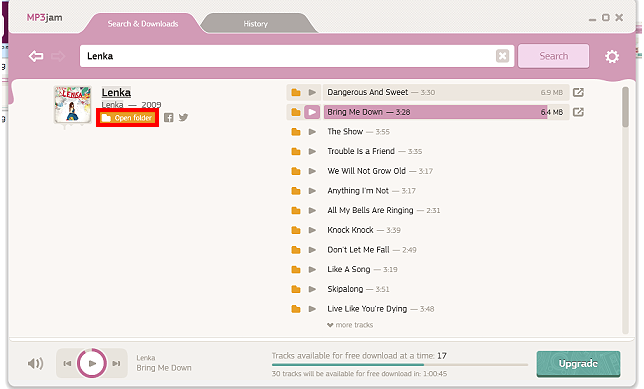Mute volume speaker icon
The height and width of the screenshot is (389, 644).
[x=35, y=364]
